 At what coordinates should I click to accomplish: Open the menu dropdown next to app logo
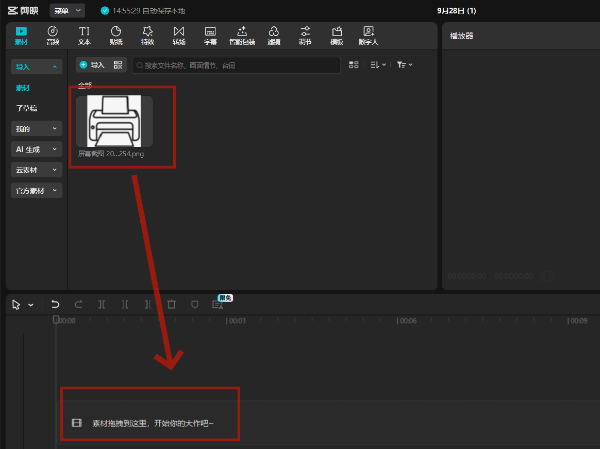[x=67, y=10]
